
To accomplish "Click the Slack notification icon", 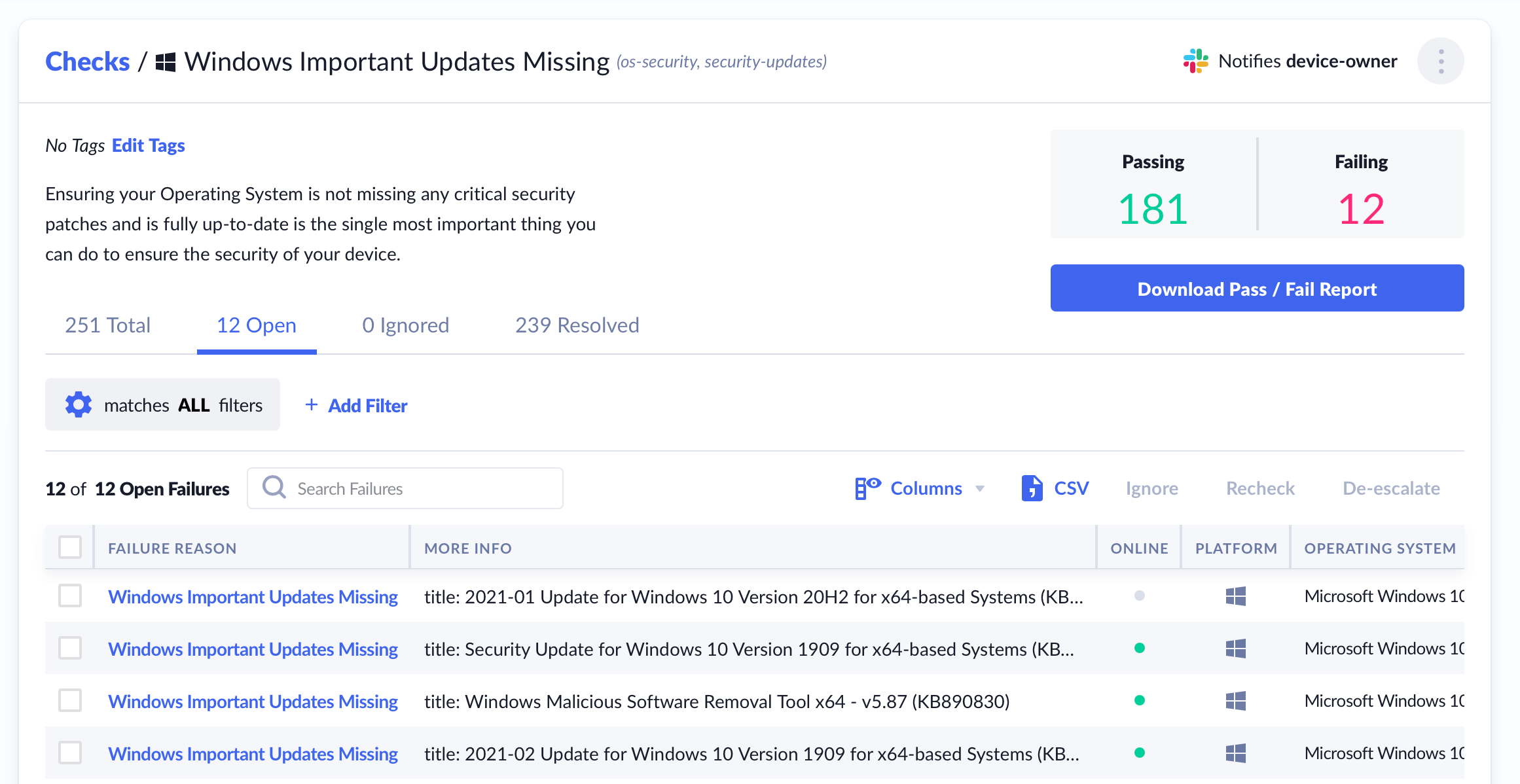I will [1195, 62].
